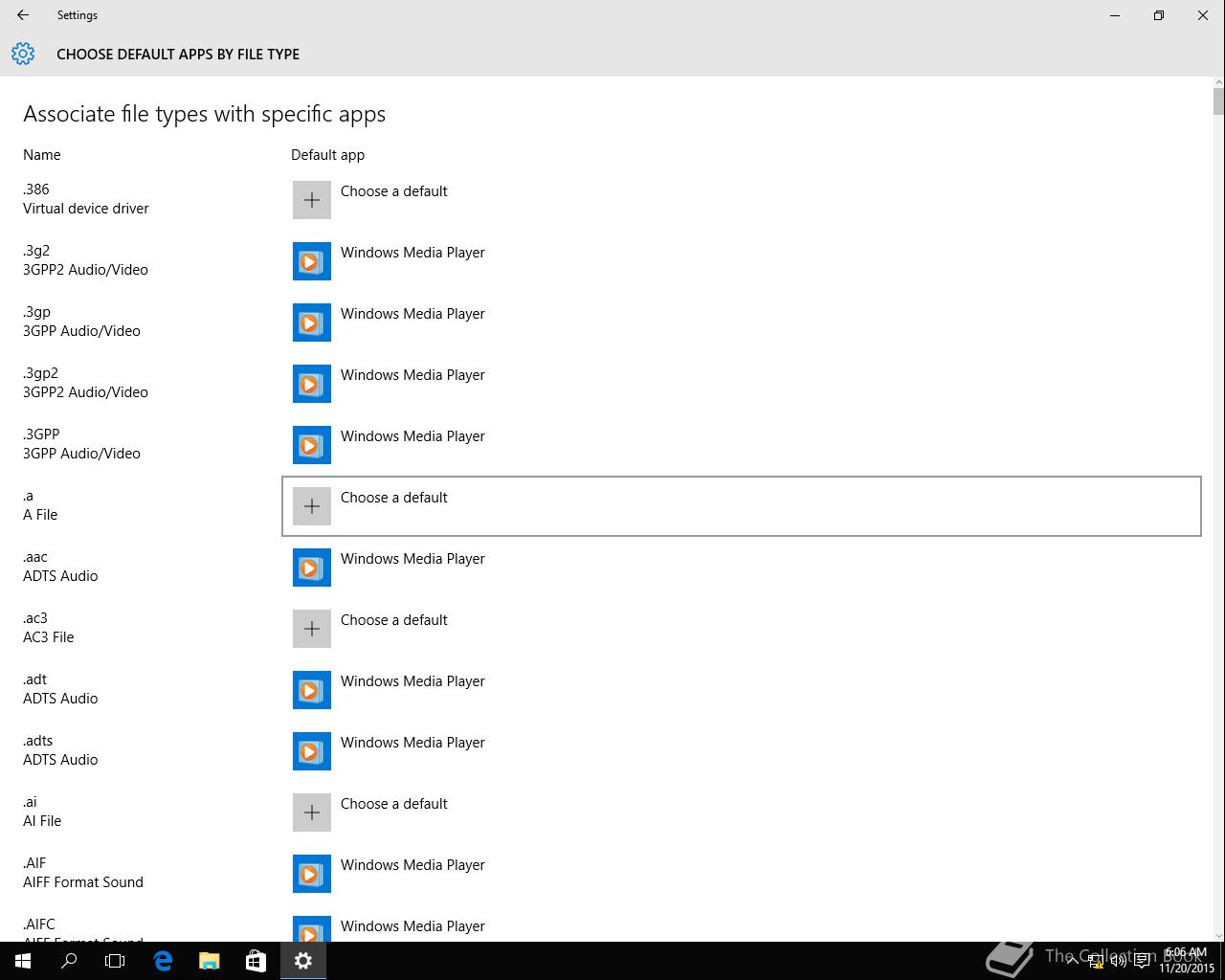Change Windows Media Player default for .adts
This screenshot has height=980, width=1225.
tap(742, 751)
